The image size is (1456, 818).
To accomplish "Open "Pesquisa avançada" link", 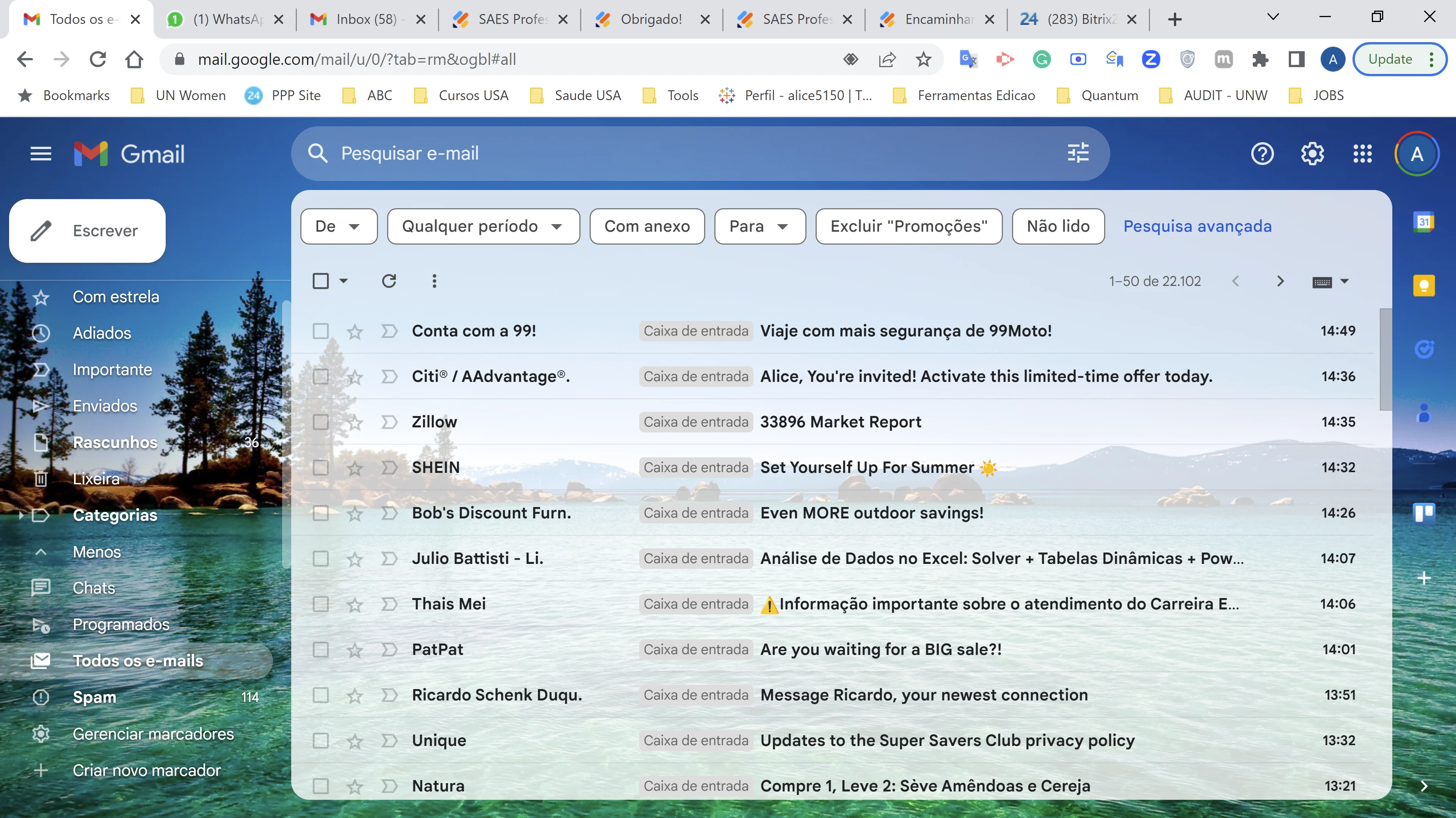I will [1197, 226].
